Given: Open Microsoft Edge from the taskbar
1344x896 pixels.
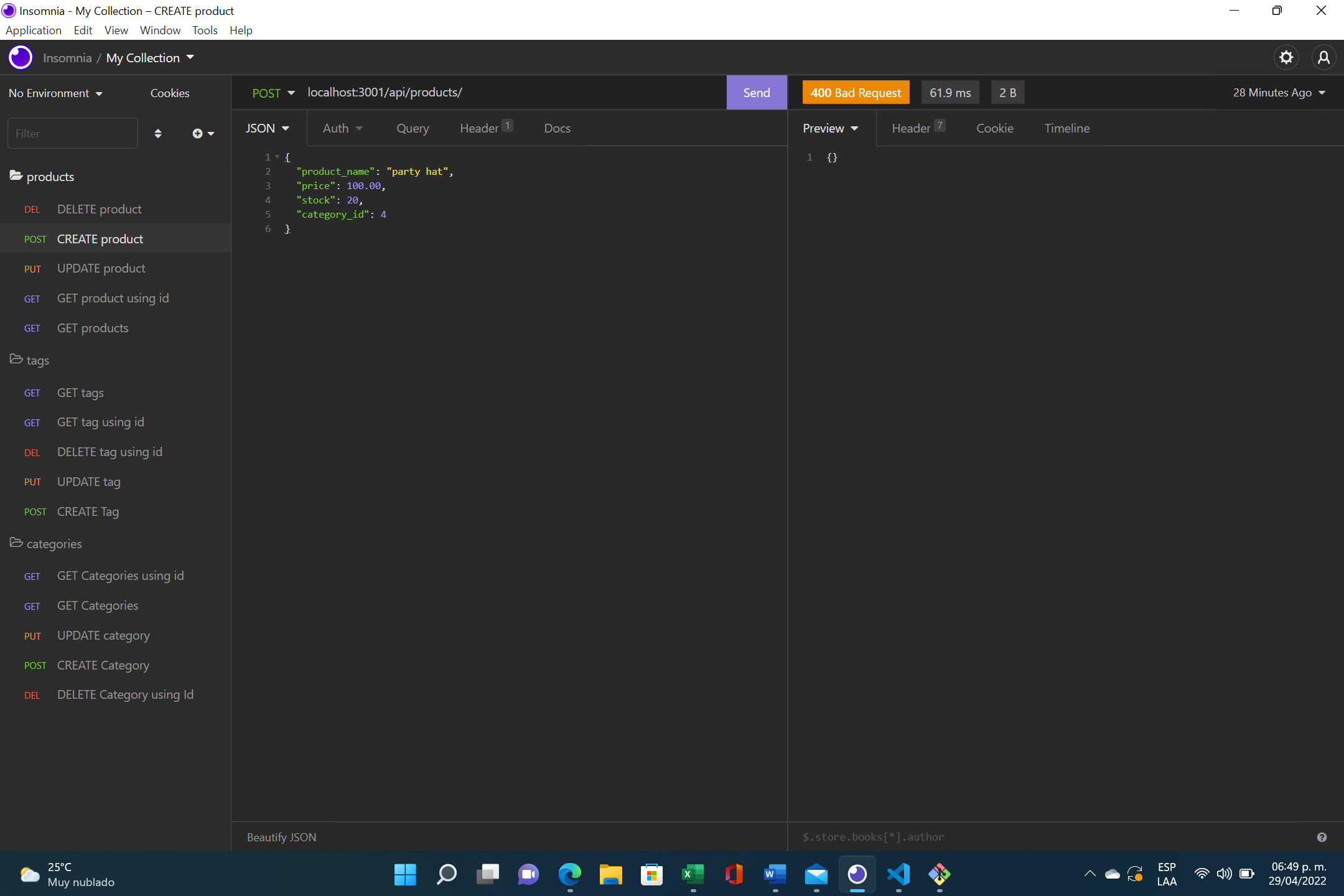Looking at the screenshot, I should point(569,874).
